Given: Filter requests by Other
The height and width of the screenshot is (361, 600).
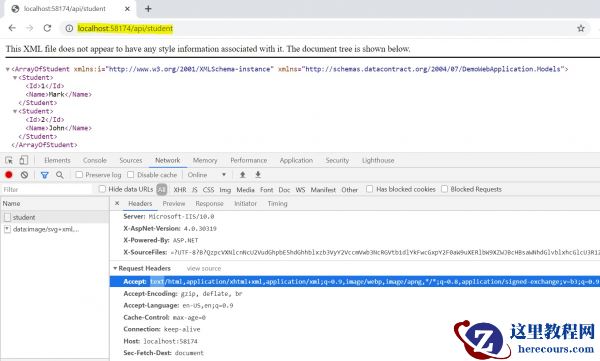Looking at the screenshot, I should click(349, 189).
